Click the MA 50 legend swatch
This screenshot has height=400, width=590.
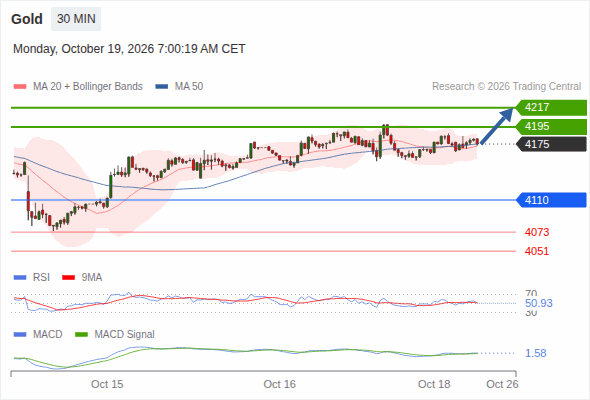point(162,87)
